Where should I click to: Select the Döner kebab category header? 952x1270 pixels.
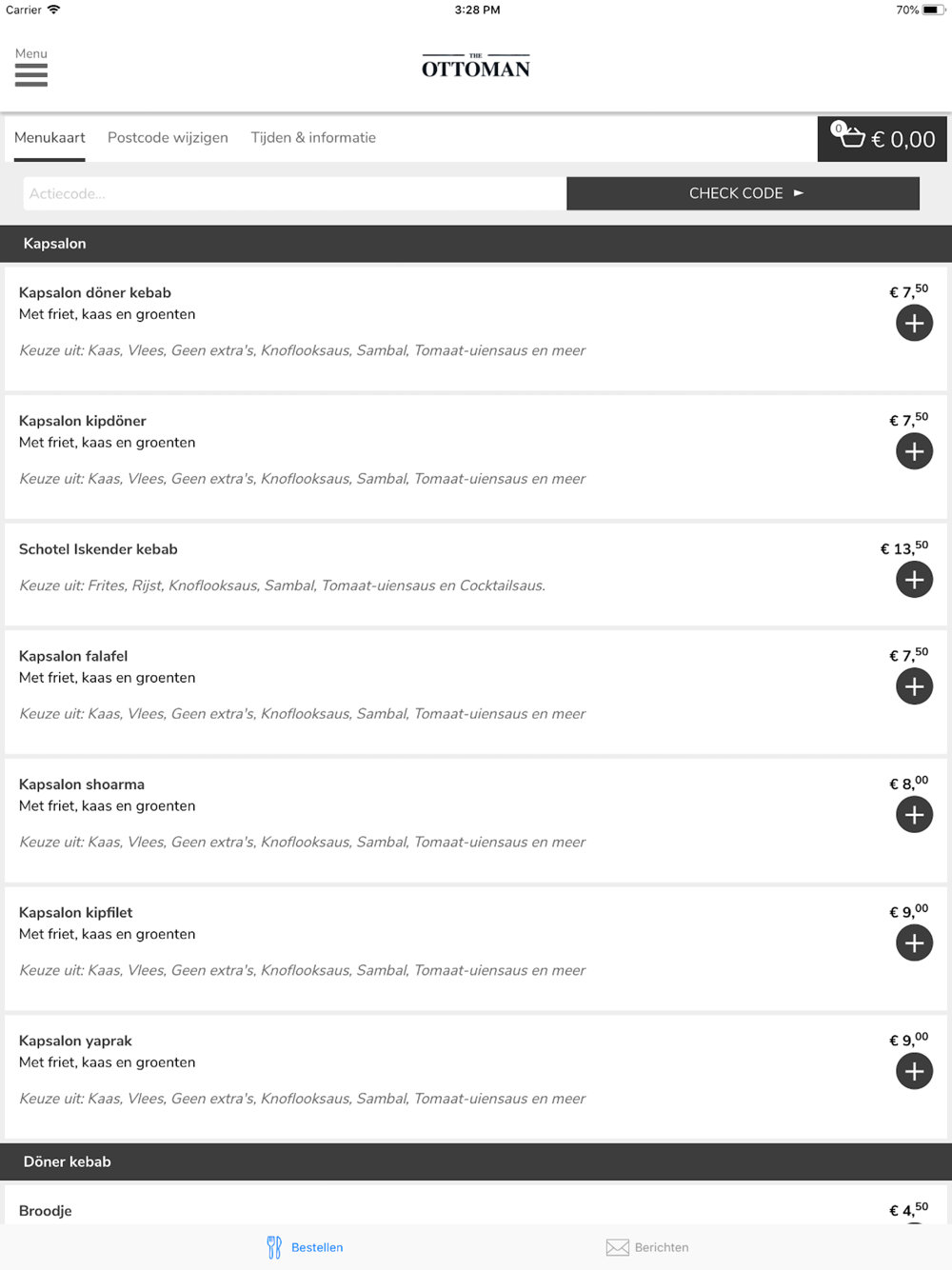(476, 1161)
